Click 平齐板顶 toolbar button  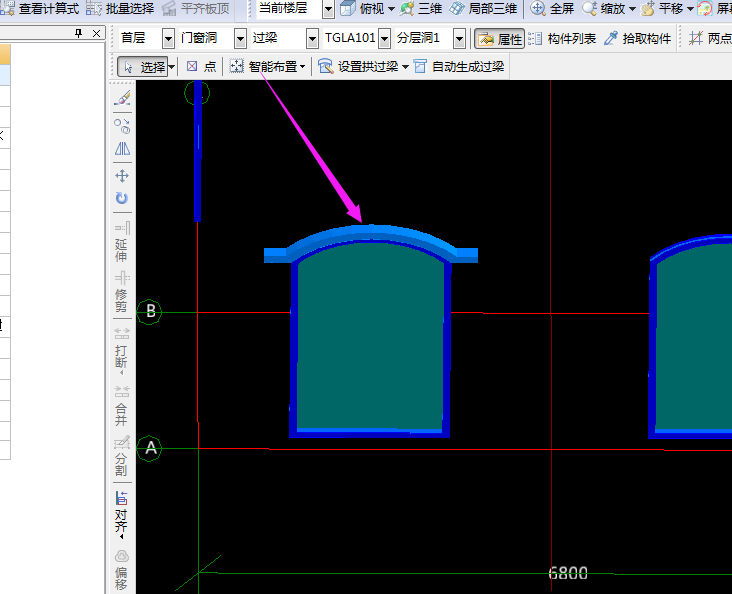196,8
